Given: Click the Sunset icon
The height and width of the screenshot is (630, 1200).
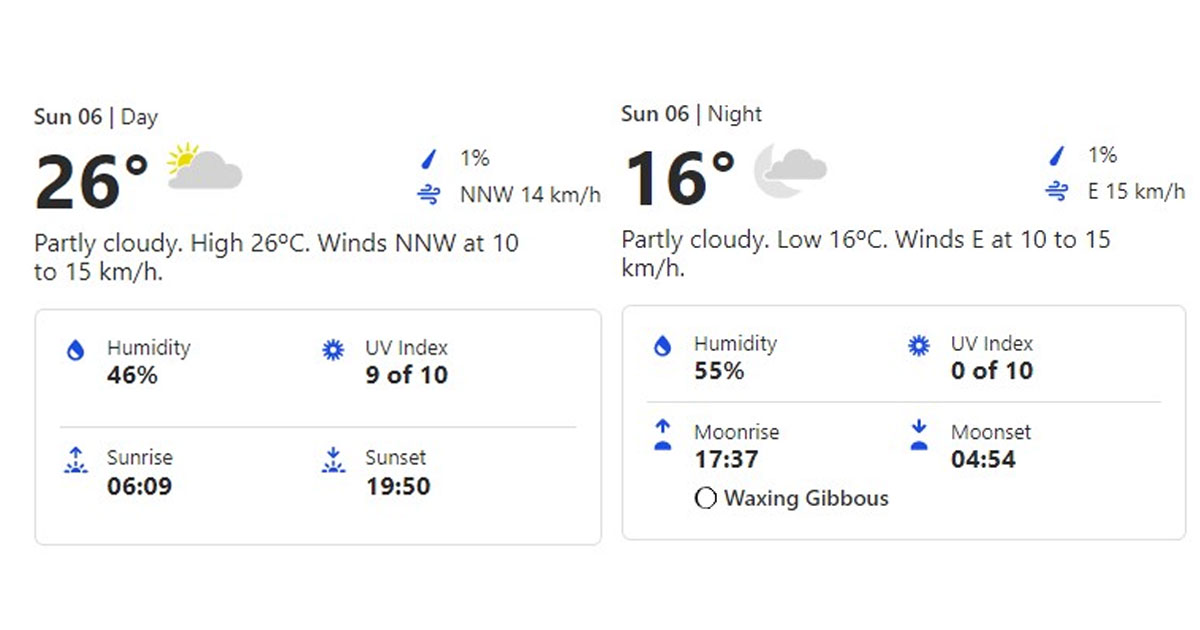Looking at the screenshot, I should point(333,460).
